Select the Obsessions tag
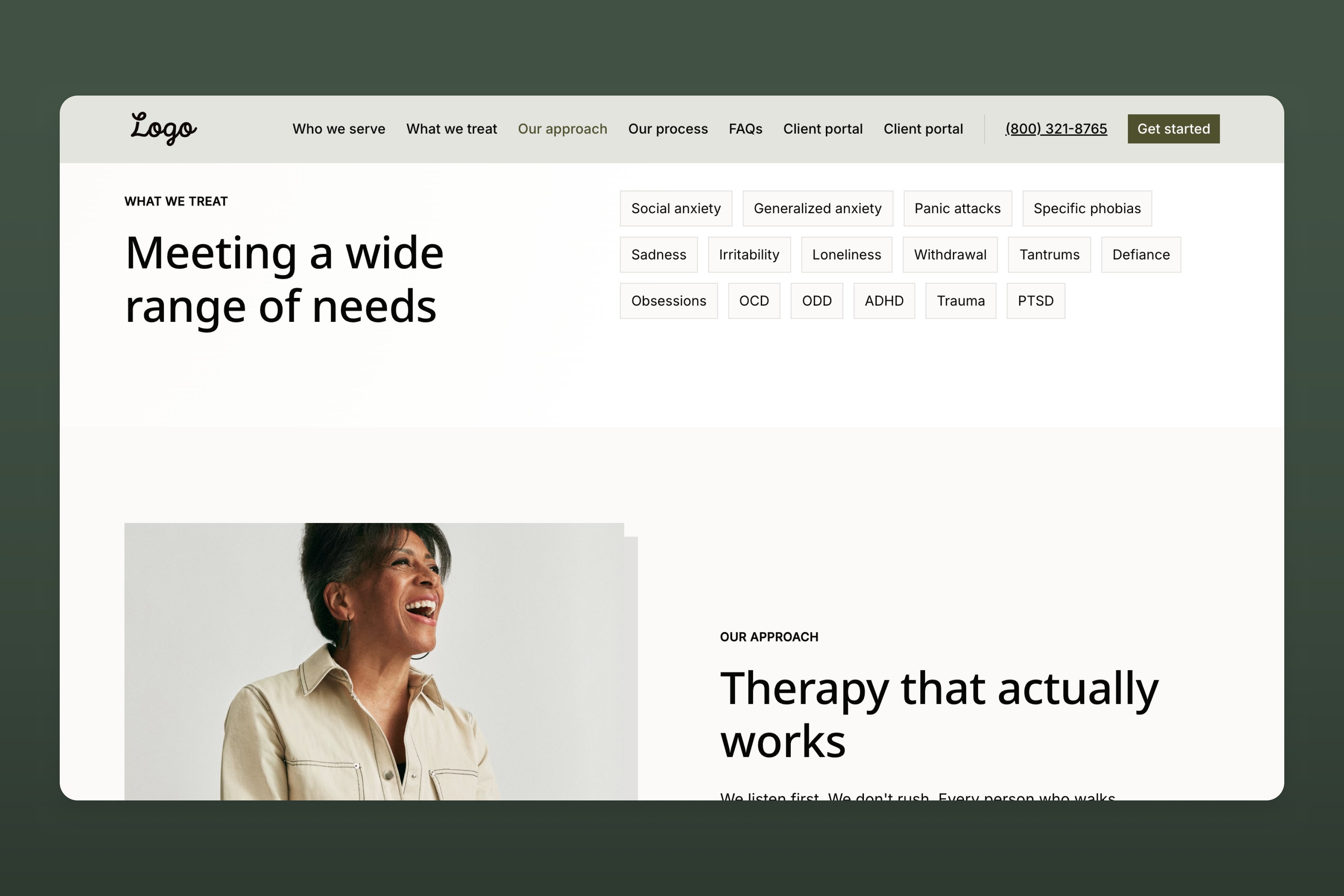The width and height of the screenshot is (1344, 896). 668,301
